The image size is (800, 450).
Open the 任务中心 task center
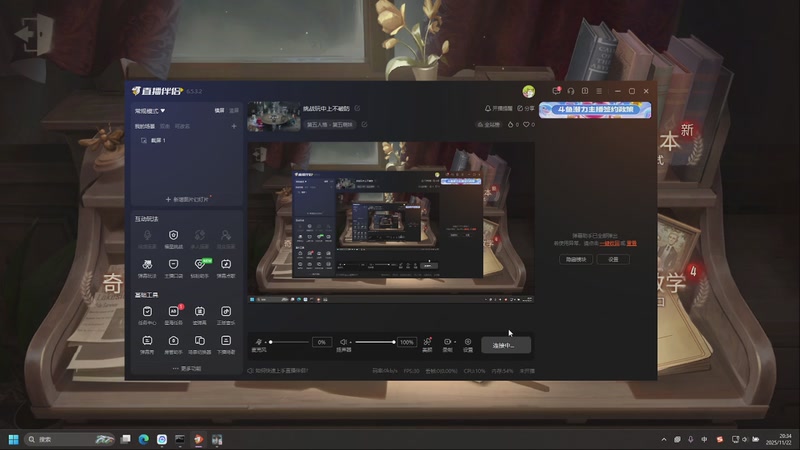147,315
